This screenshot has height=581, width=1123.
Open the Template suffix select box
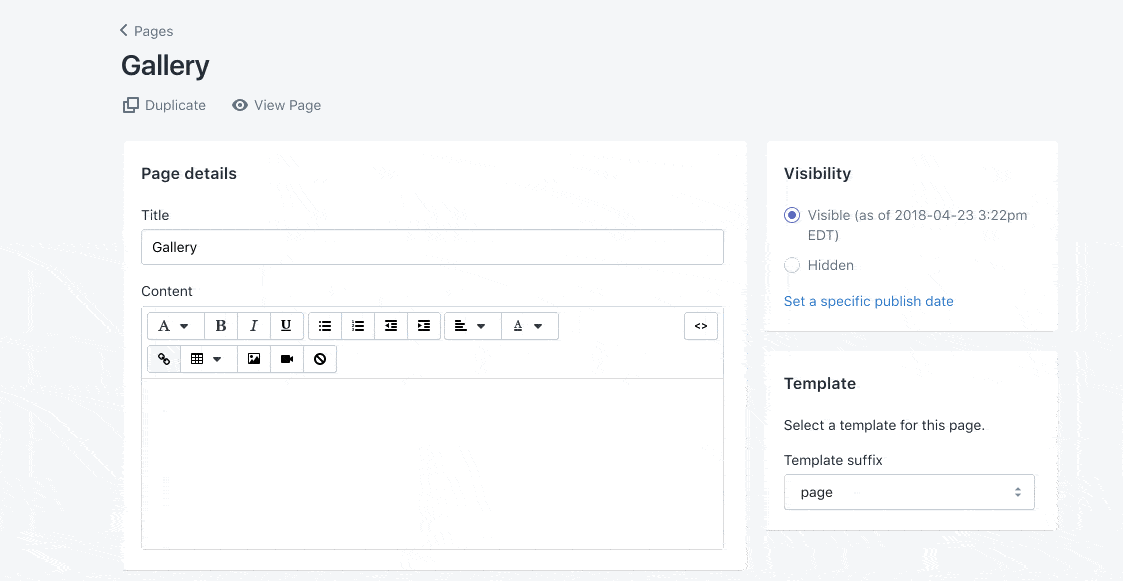pyautogui.click(x=909, y=492)
